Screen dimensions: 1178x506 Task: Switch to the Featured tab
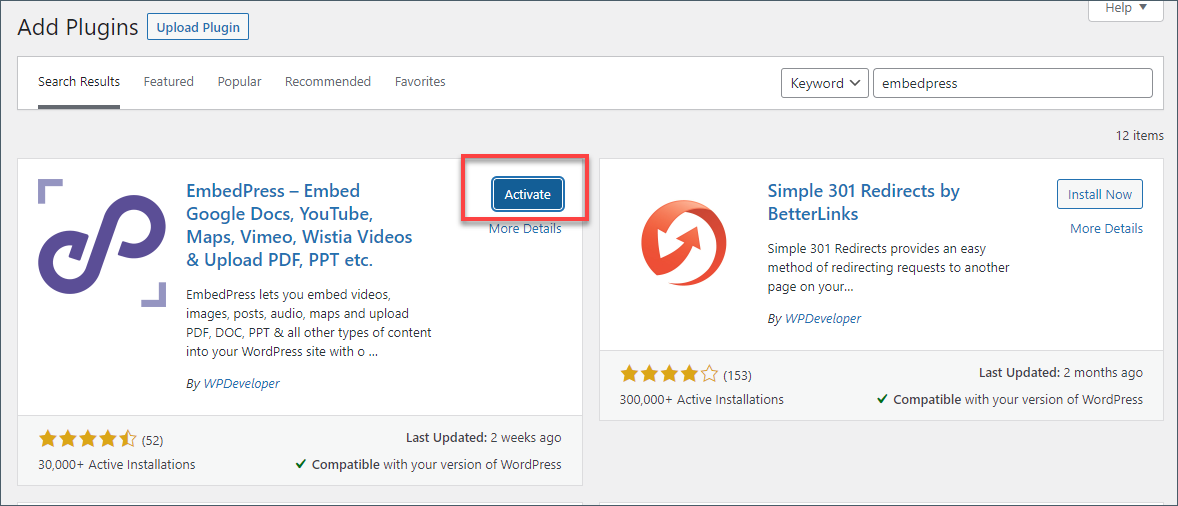click(169, 82)
